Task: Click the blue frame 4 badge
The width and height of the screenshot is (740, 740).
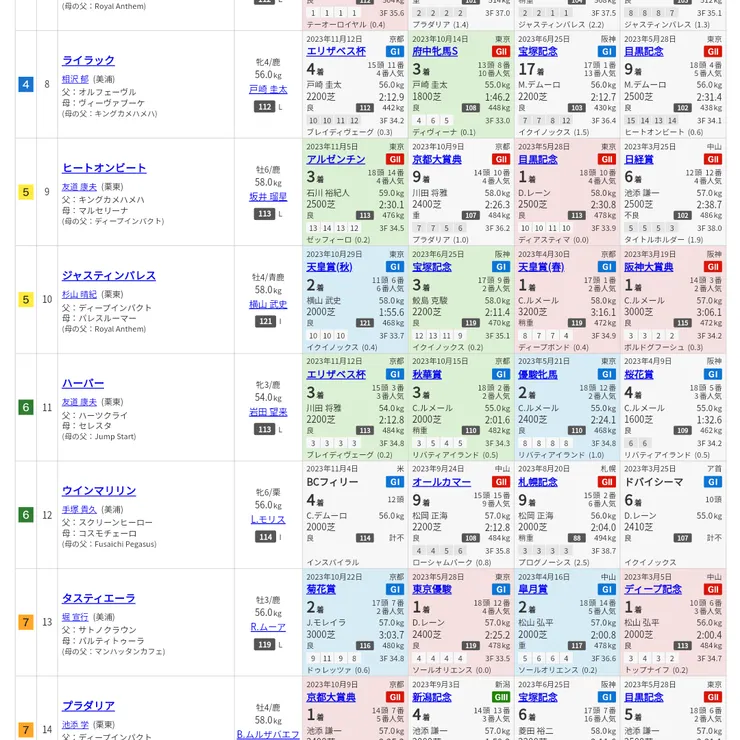Action: point(26,84)
